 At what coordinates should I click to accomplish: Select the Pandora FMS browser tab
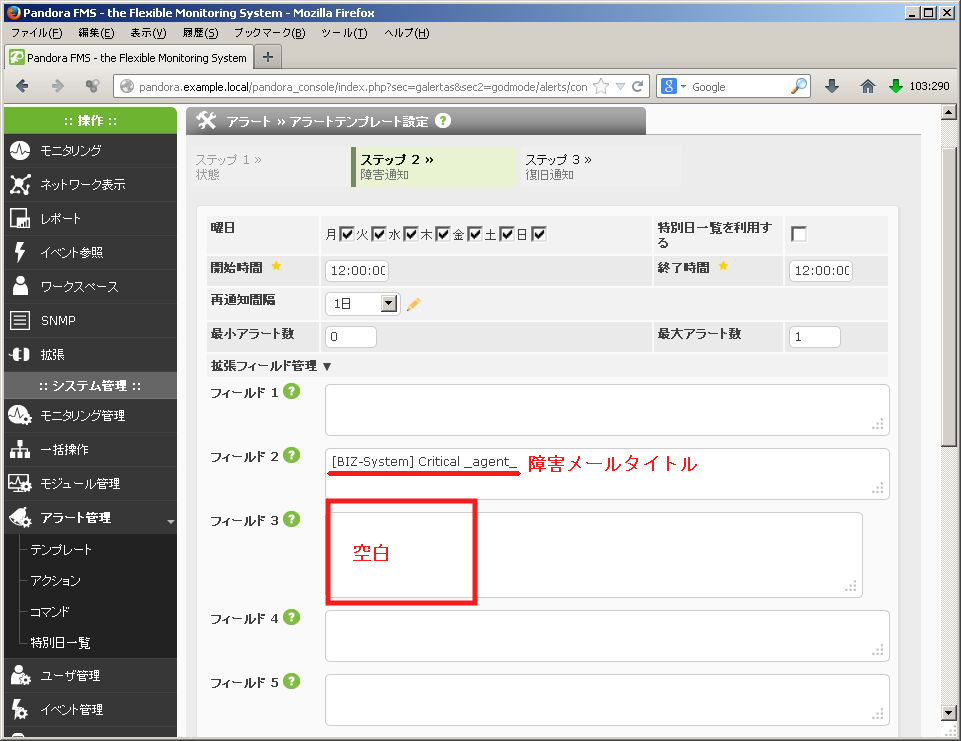128,58
